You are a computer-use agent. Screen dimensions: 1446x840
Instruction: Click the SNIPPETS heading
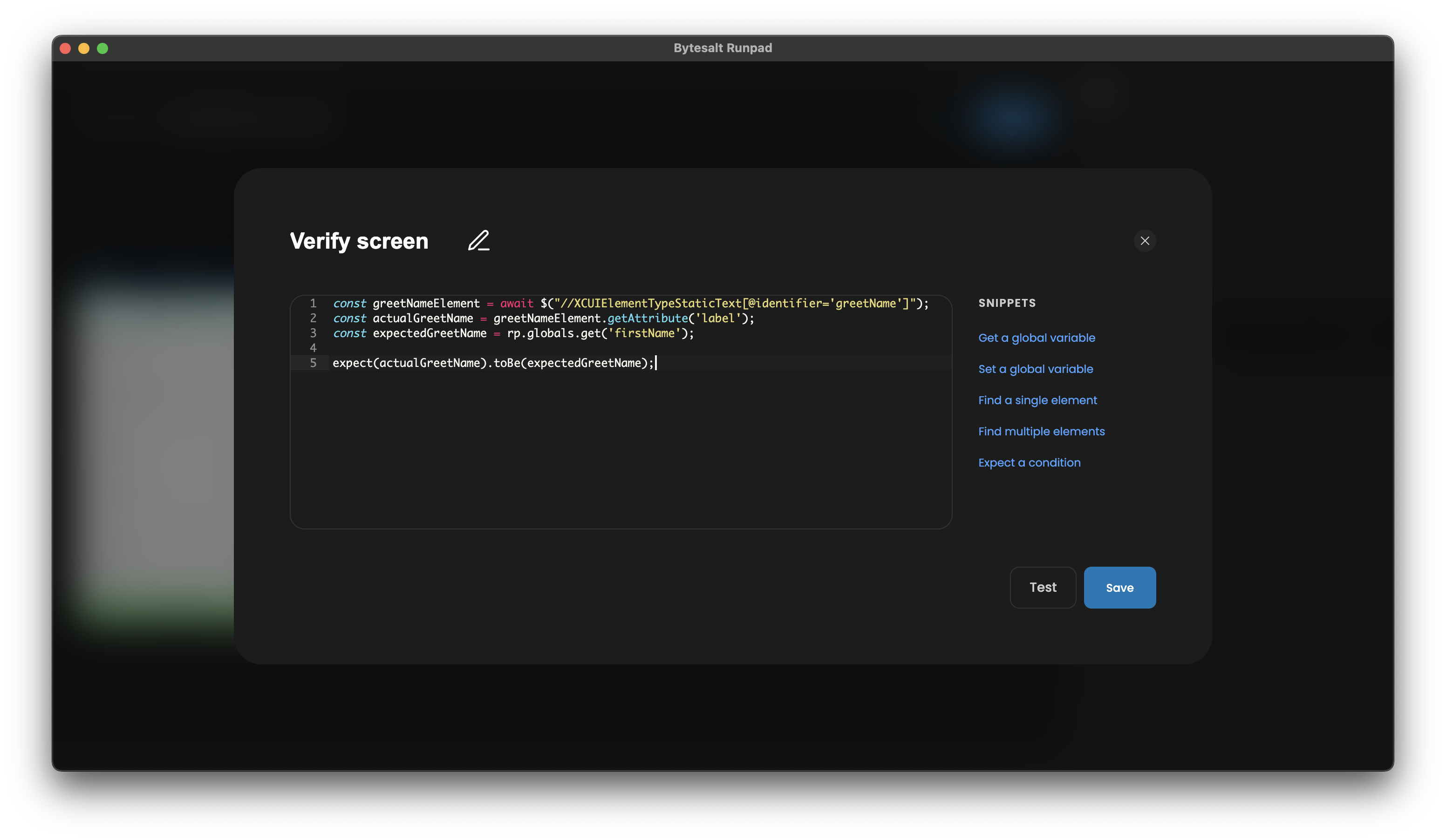(1006, 303)
